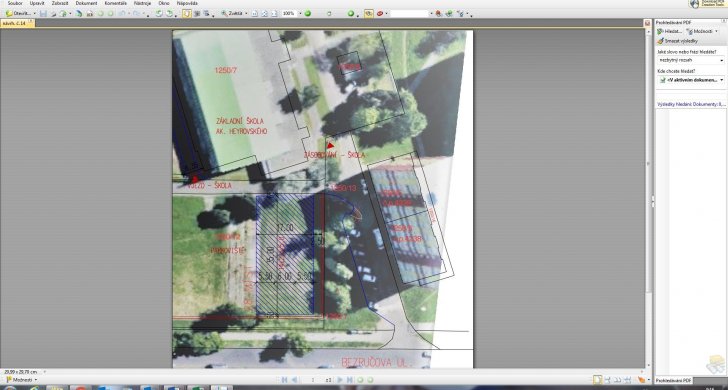
Task: Click the Hledat search button
Action: click(670, 31)
